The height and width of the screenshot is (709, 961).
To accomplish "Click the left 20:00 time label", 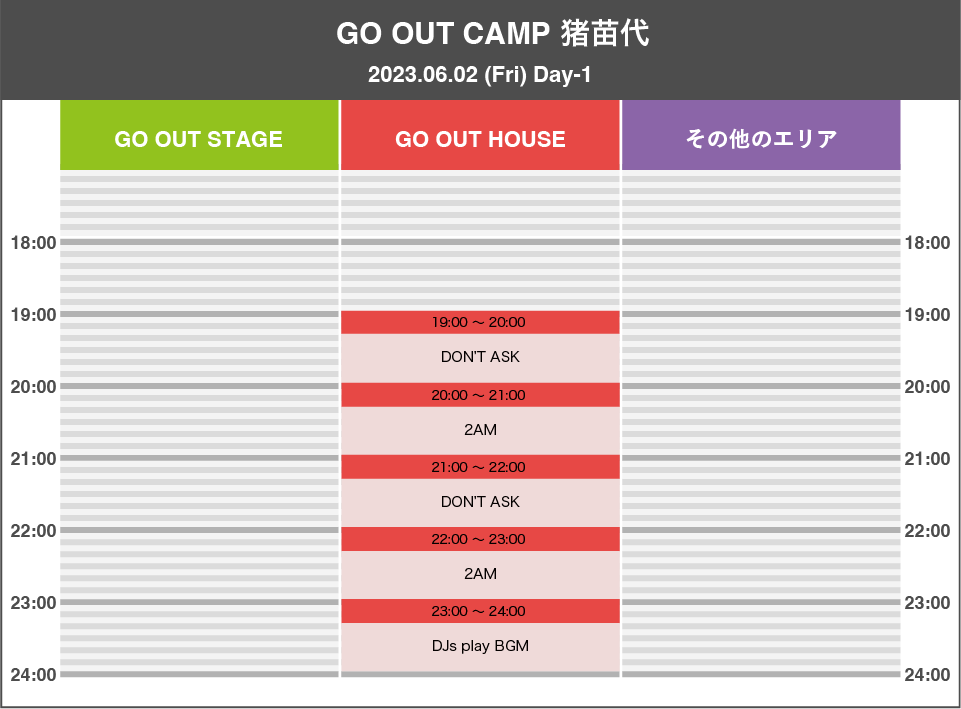I will [33, 387].
